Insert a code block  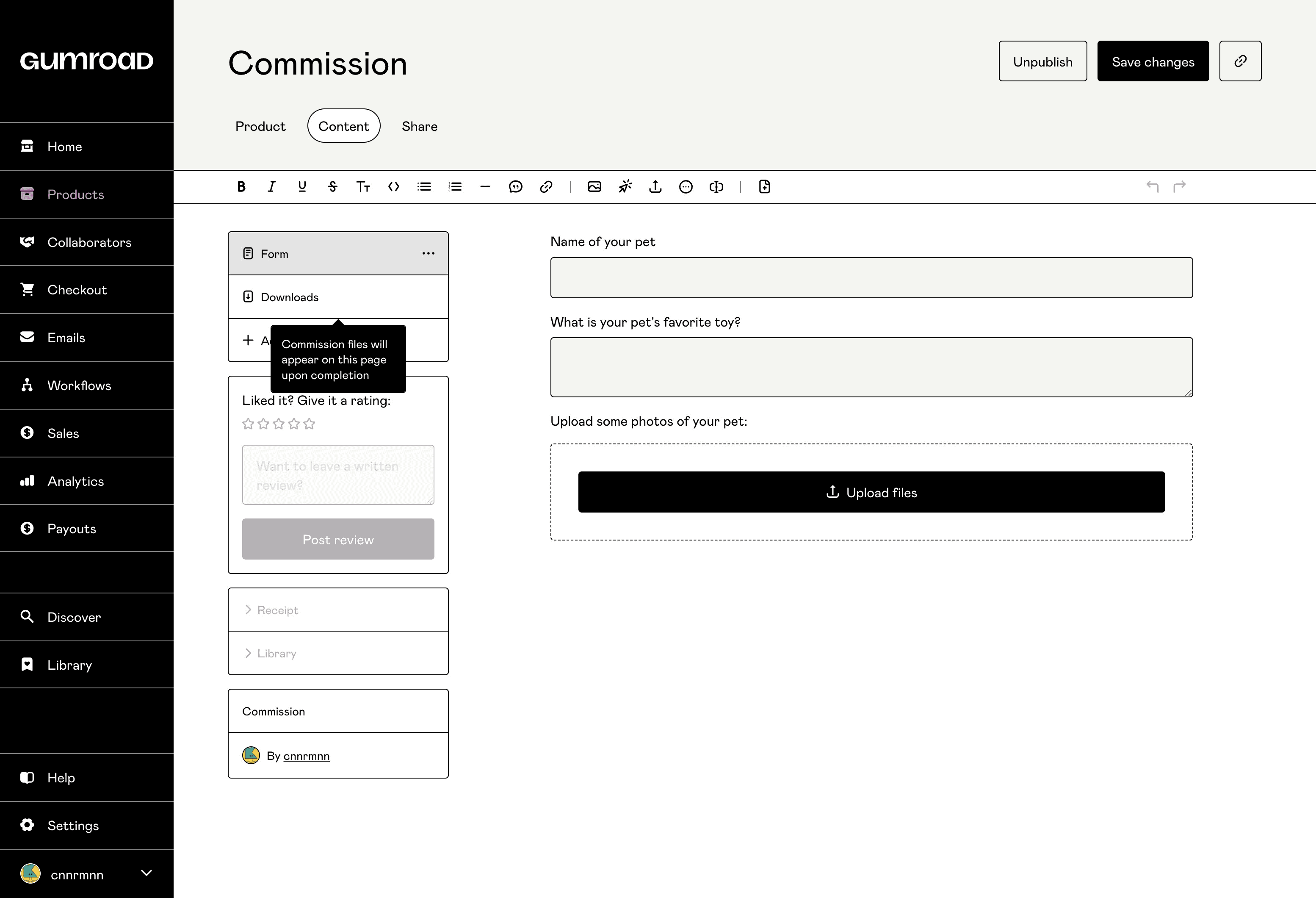tap(393, 186)
